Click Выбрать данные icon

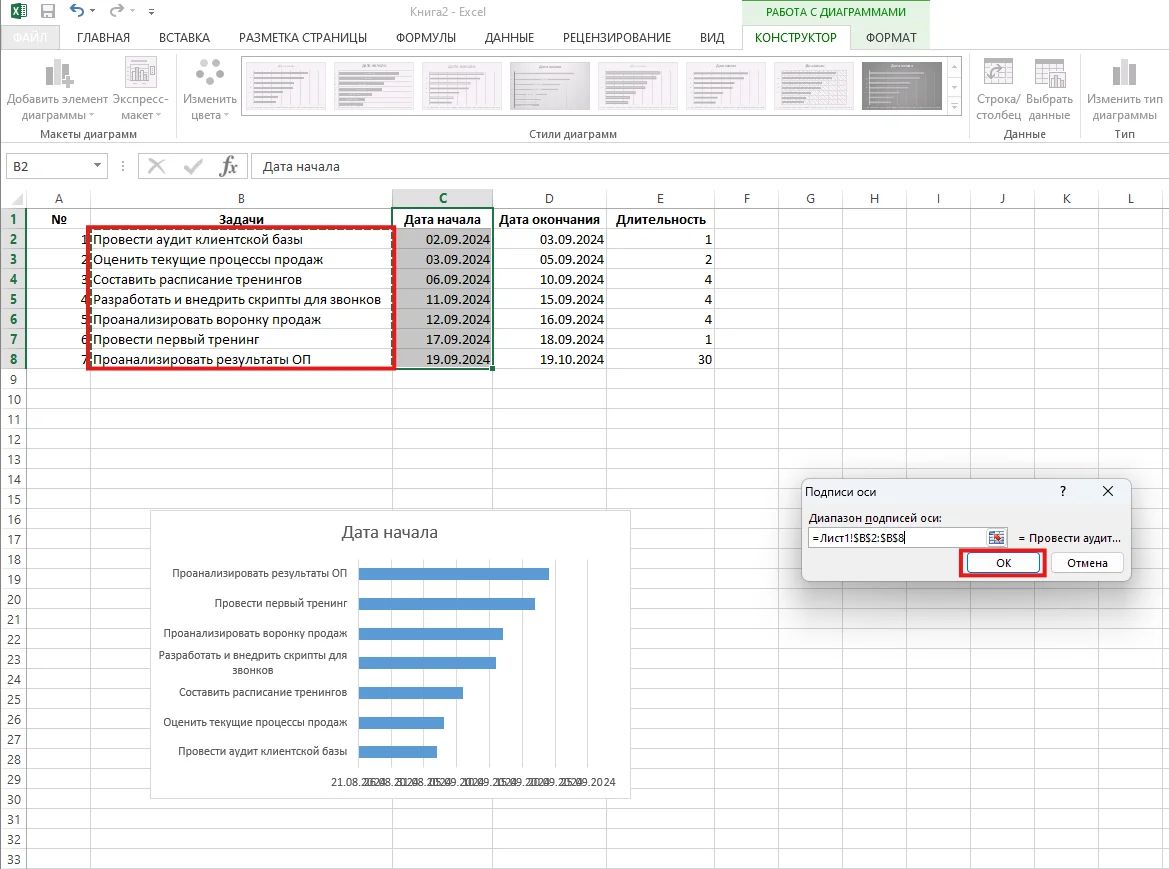click(x=1049, y=72)
